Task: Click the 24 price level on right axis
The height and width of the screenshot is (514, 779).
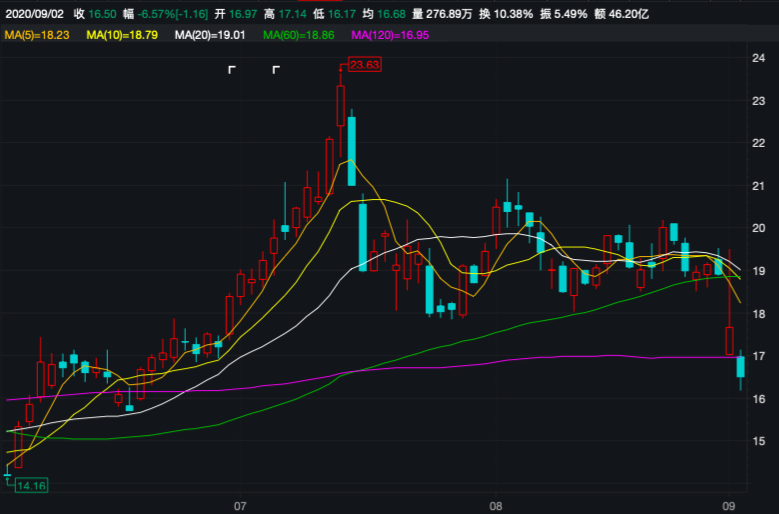Action: coord(758,58)
